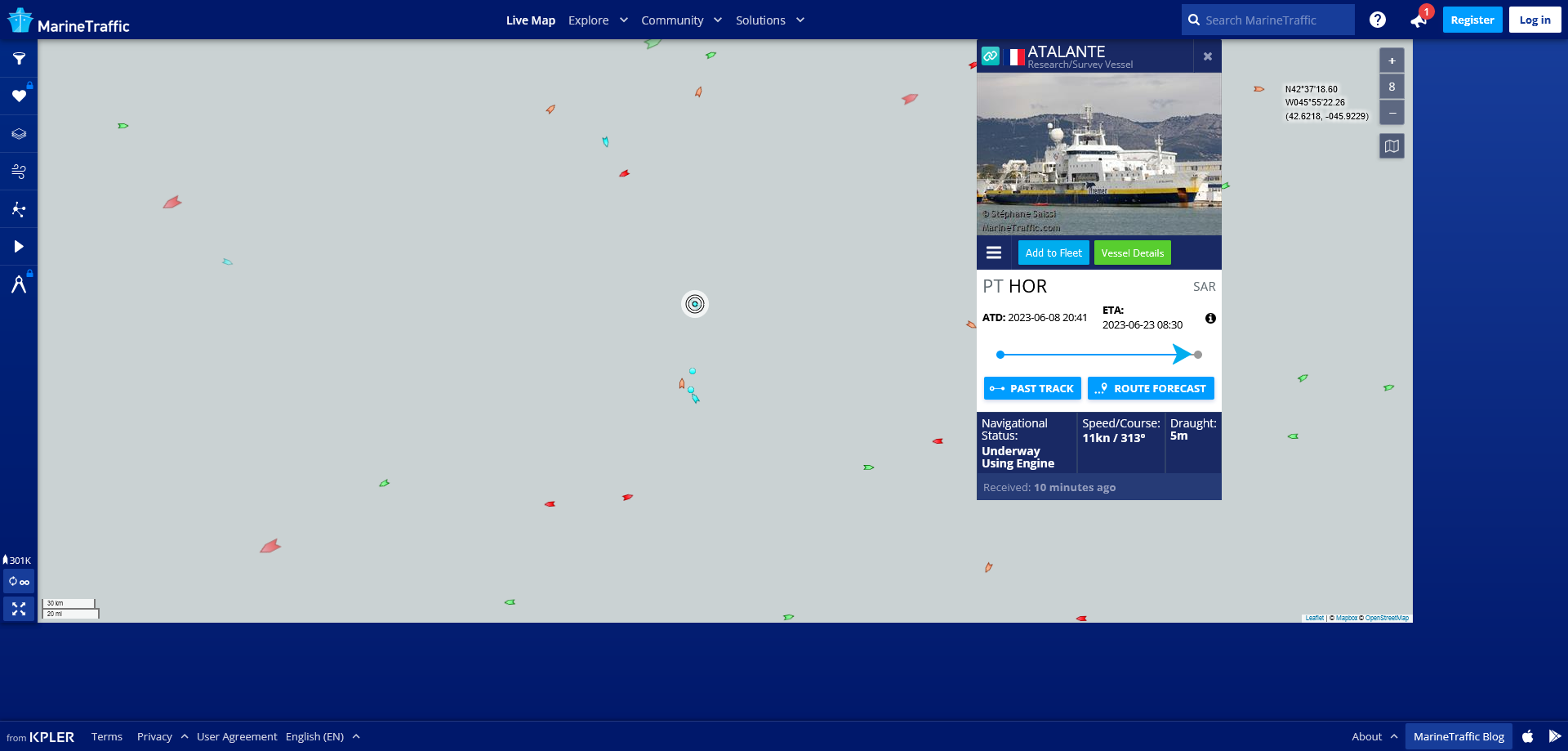1568x751 pixels.
Task: Open density maps network icon
Action: [19, 209]
